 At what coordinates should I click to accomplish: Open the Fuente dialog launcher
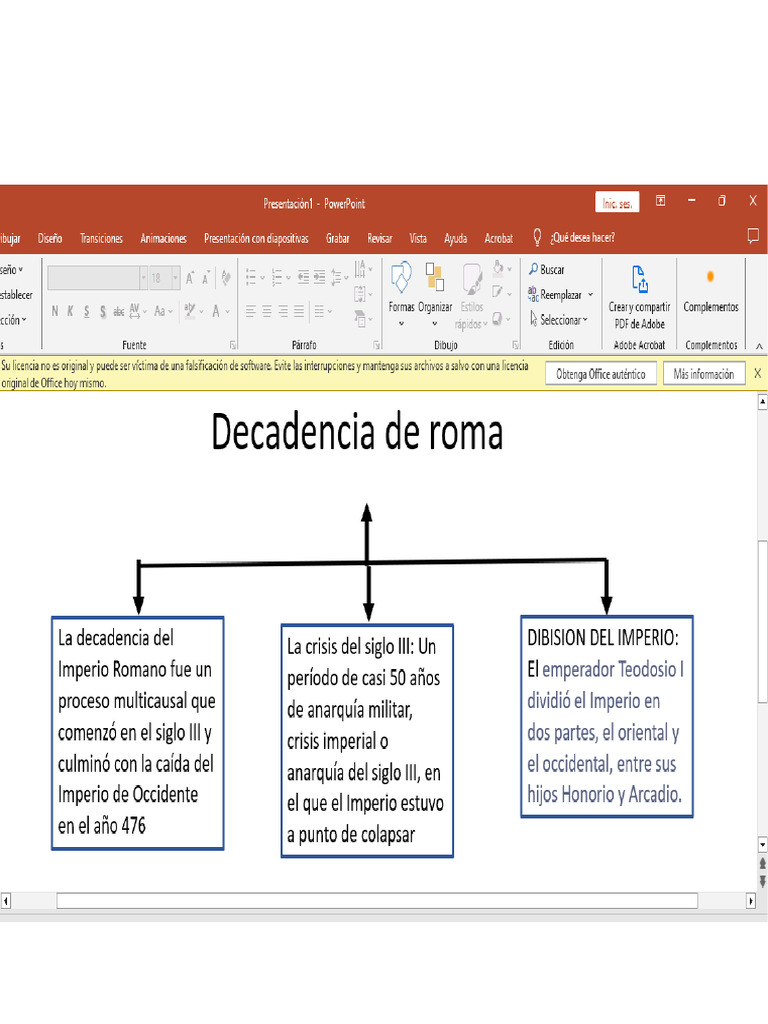[x=233, y=345]
